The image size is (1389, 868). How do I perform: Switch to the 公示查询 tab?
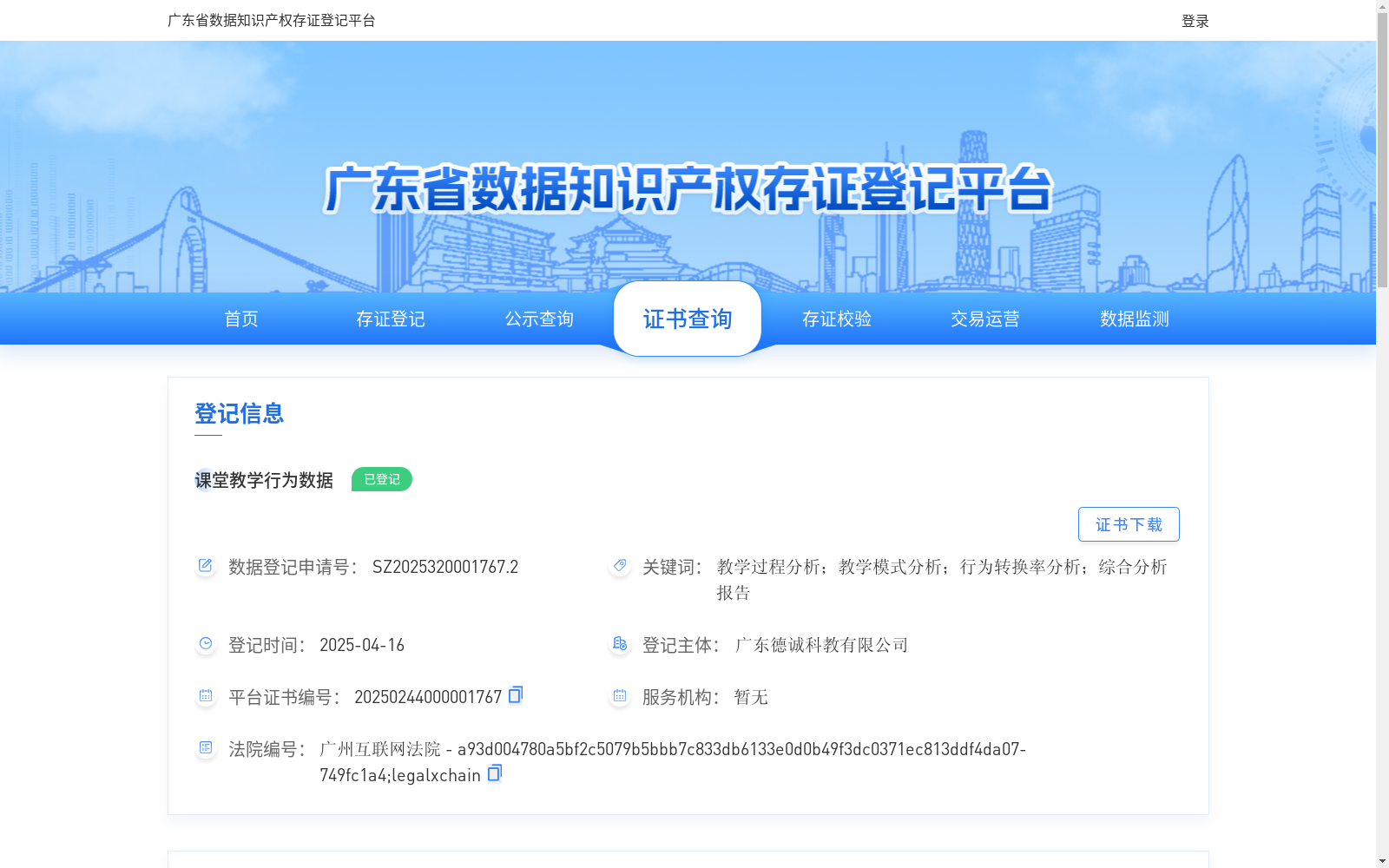click(x=539, y=319)
